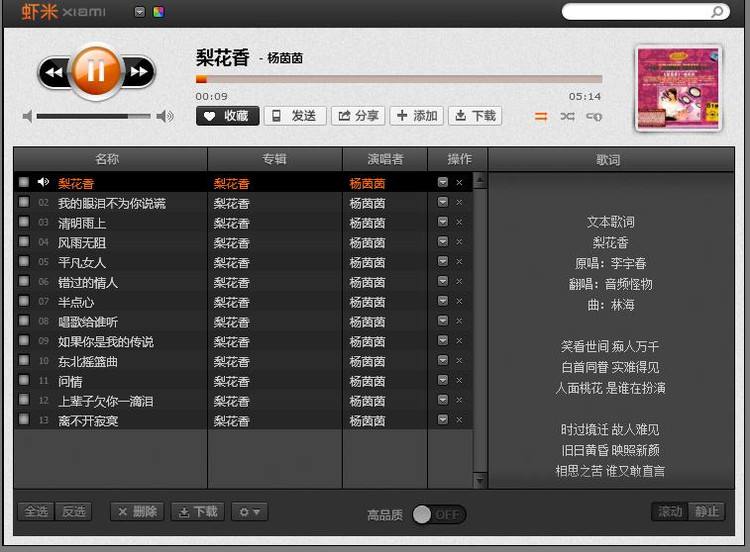Open action dropdown for 平凡女人
This screenshot has height=552, width=750.
click(x=443, y=261)
